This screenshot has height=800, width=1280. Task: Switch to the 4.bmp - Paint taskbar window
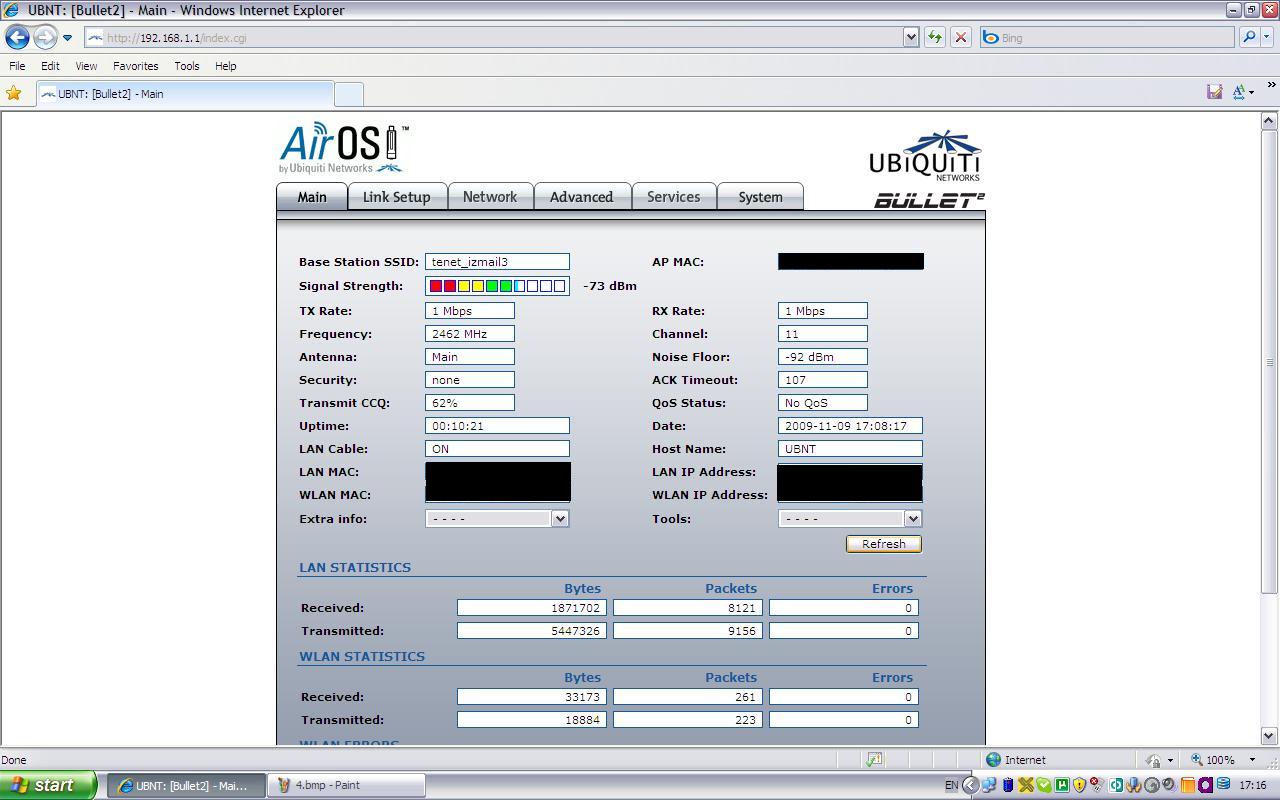tap(347, 785)
